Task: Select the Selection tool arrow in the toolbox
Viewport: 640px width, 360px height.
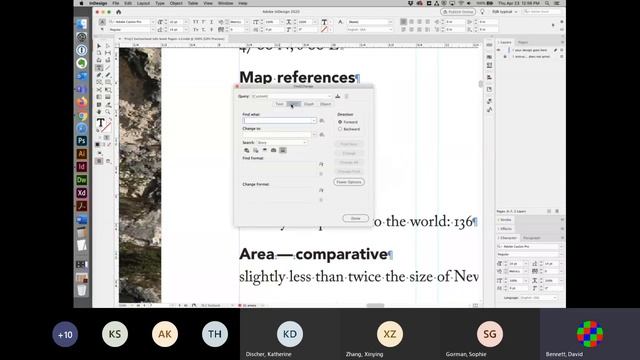Action: pyautogui.click(x=99, y=46)
